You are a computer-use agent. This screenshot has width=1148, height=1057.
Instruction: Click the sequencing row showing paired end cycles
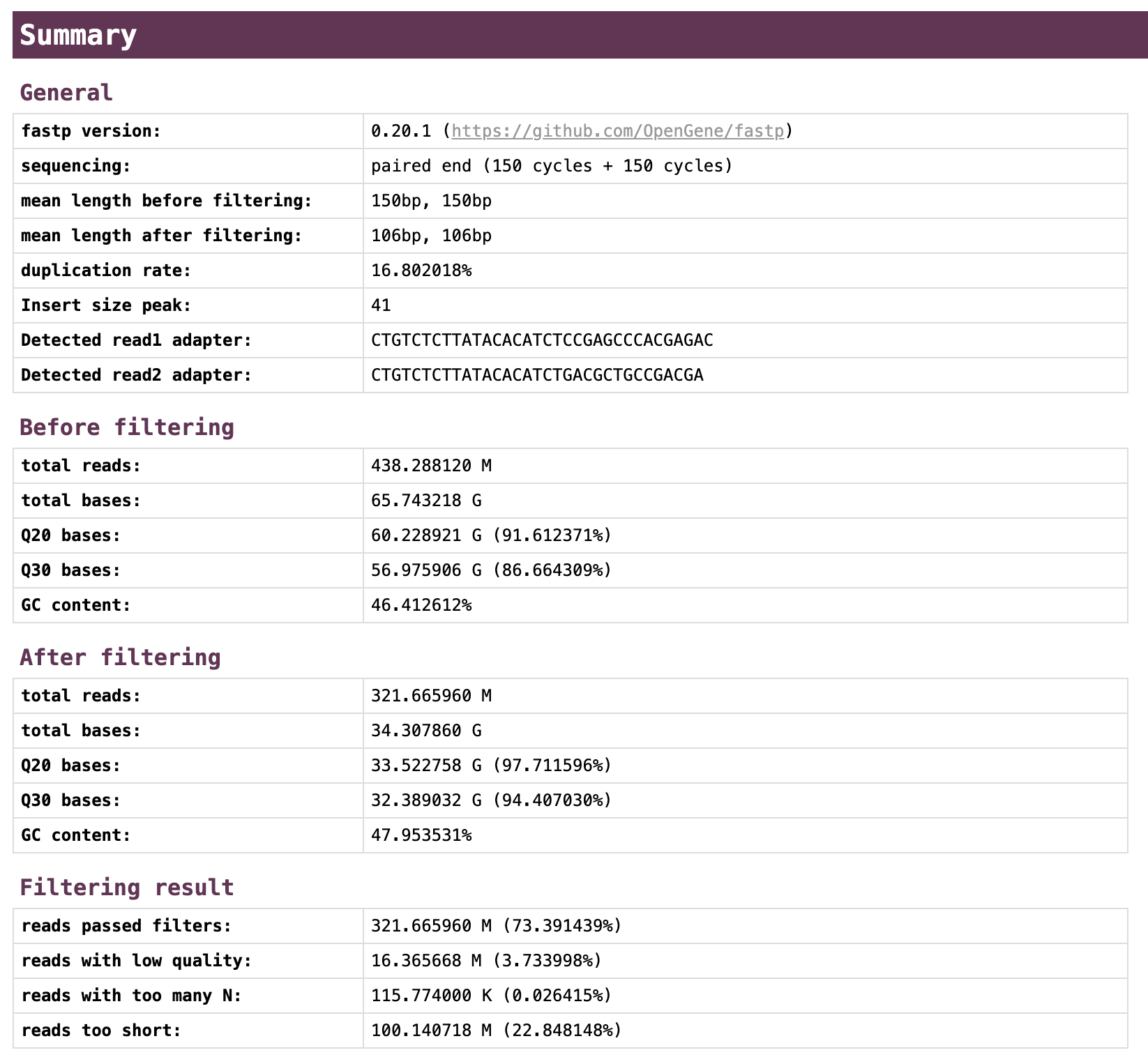[x=551, y=166]
